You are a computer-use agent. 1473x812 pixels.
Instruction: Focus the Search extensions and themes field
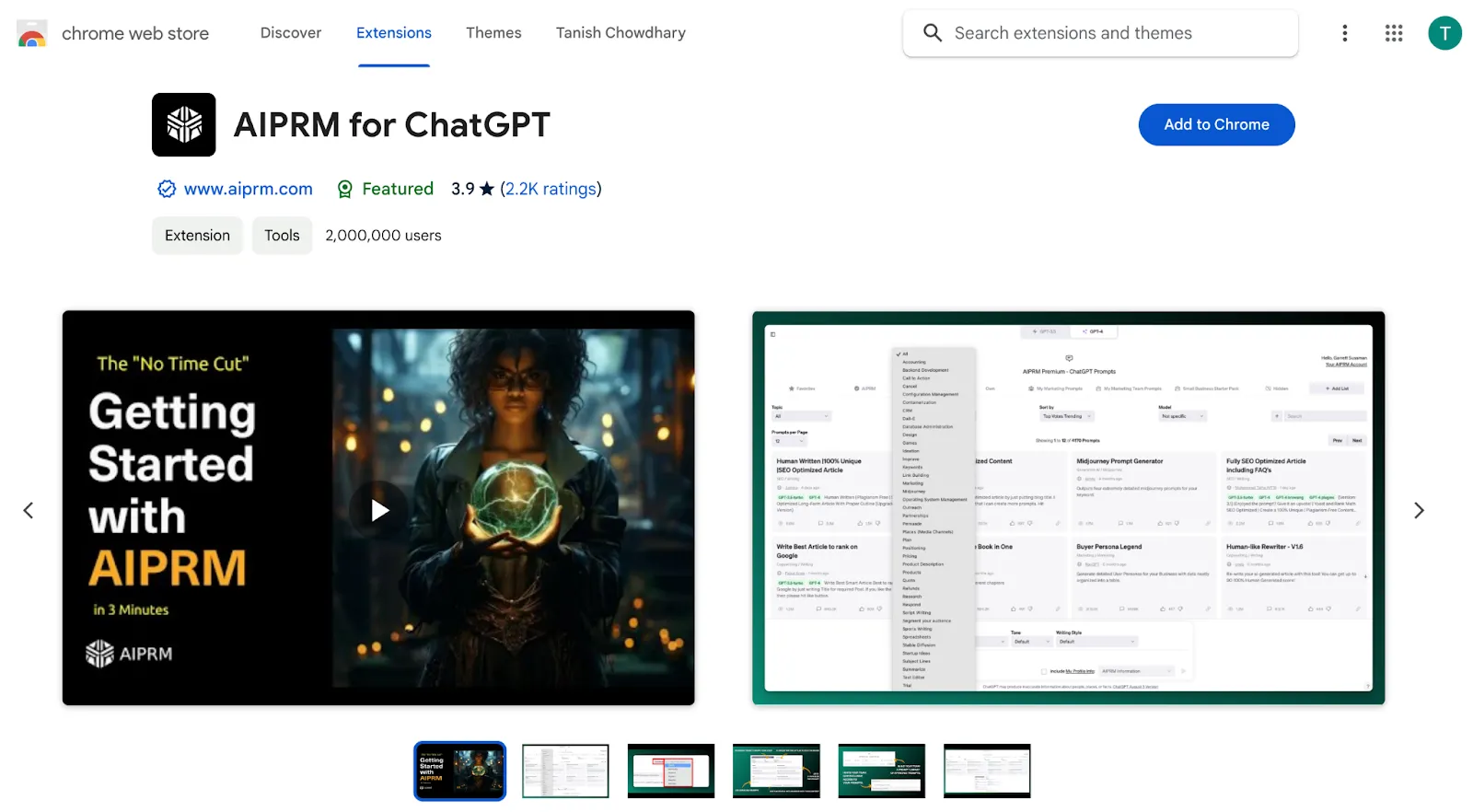(x=1100, y=33)
